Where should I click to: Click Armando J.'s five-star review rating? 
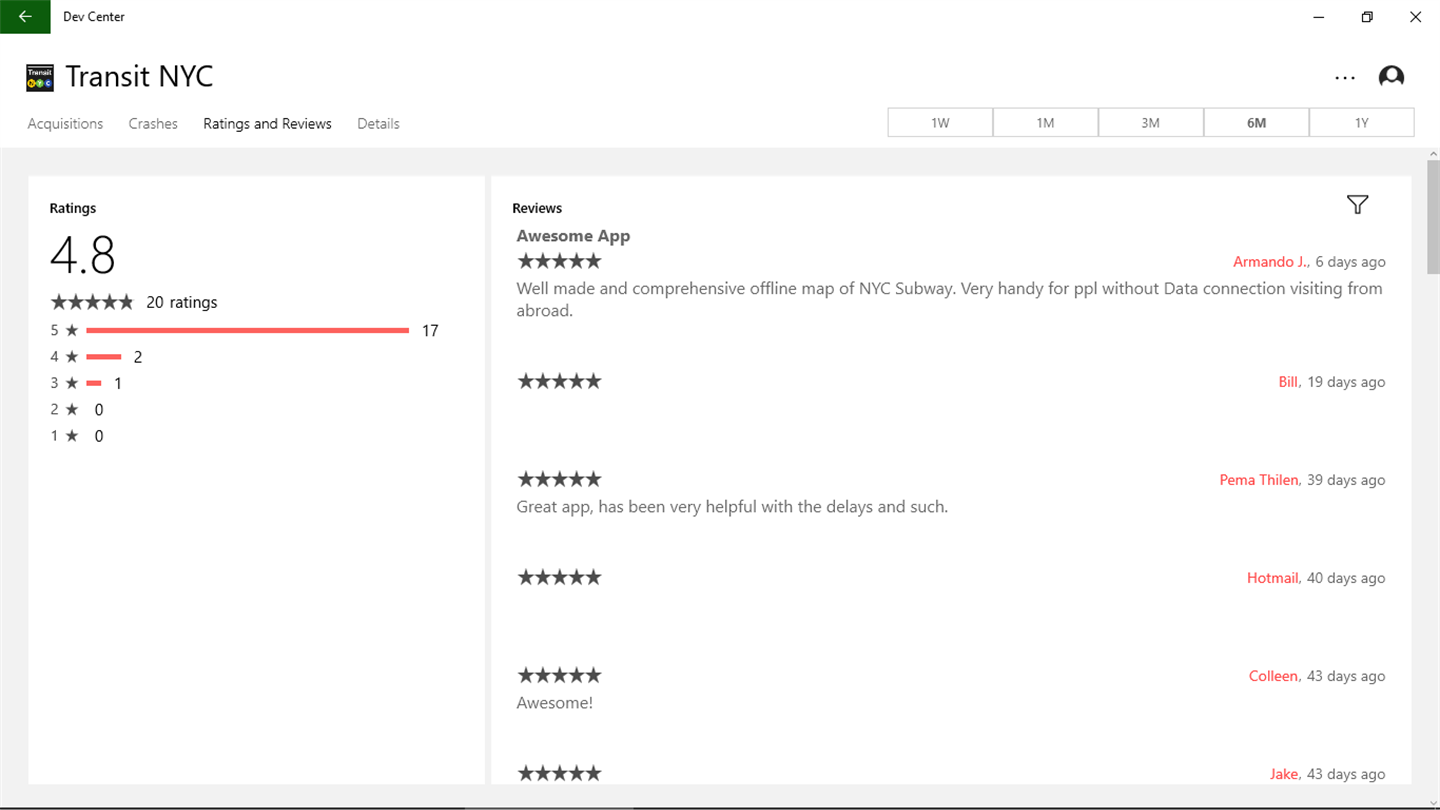pos(559,261)
